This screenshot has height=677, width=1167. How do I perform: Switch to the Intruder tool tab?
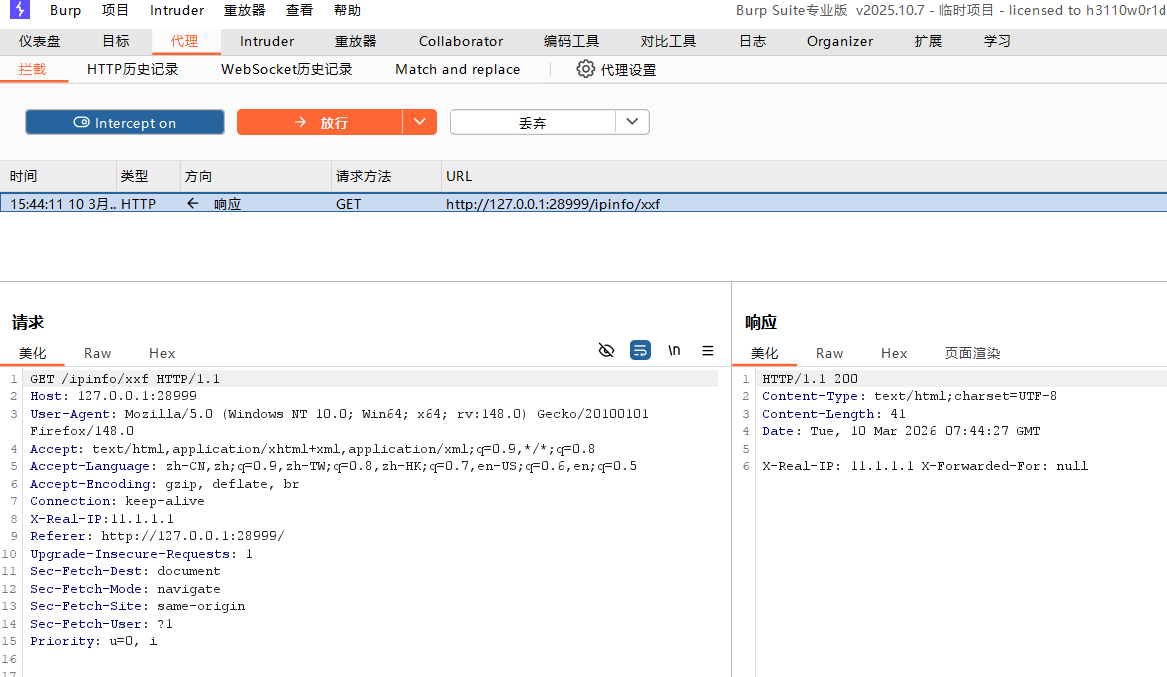[x=266, y=42]
